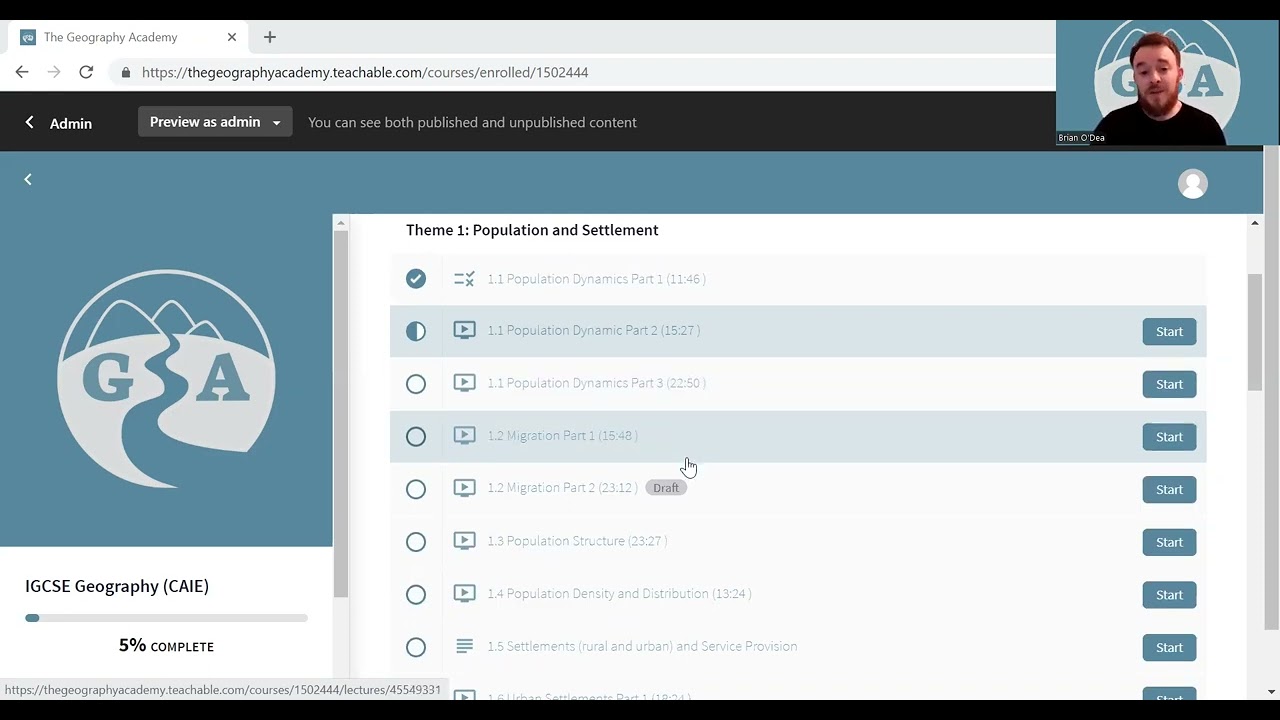Click the video icon for Population Dynamics Part 3

tap(464, 383)
